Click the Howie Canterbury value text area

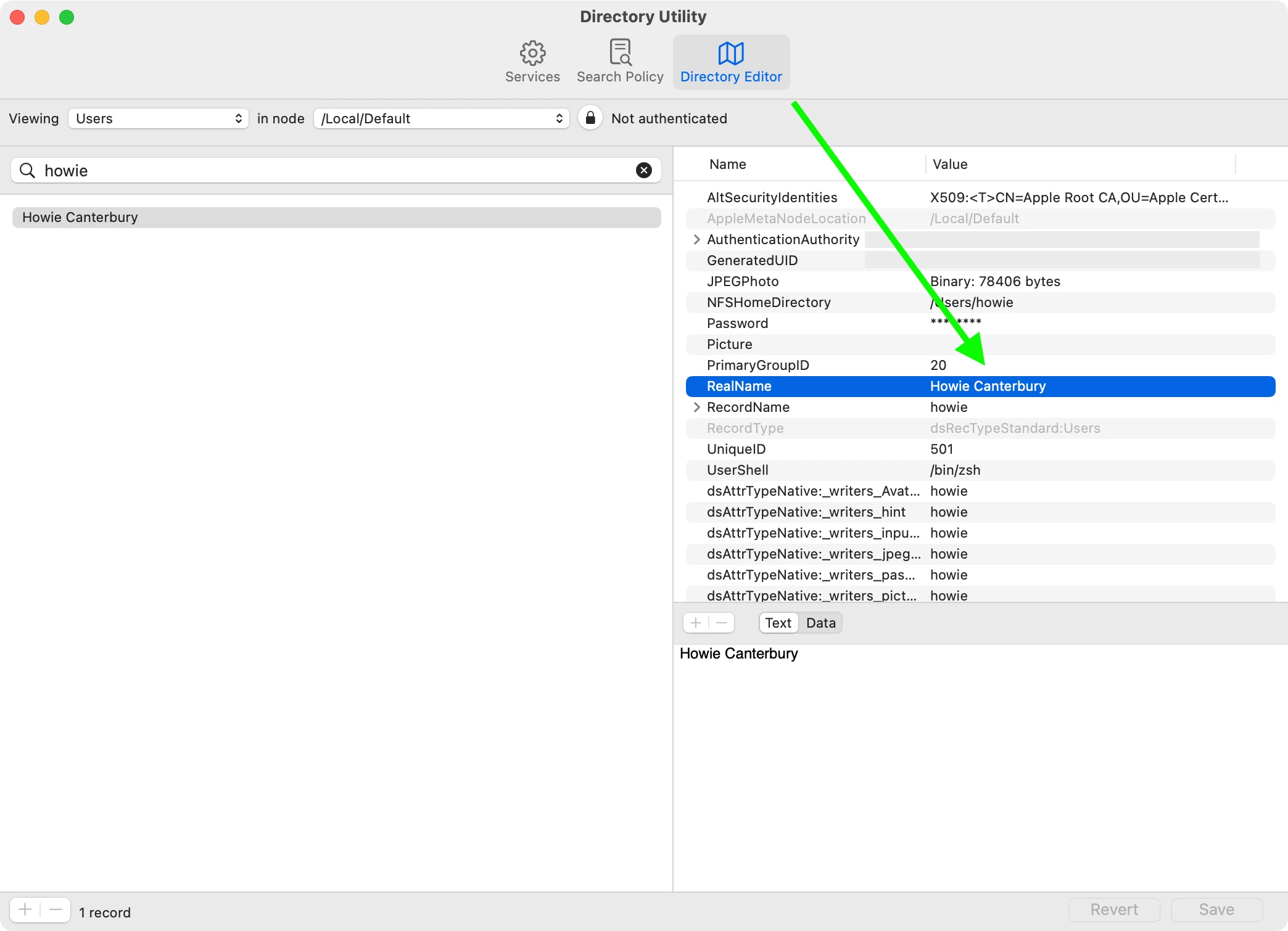pos(981,768)
